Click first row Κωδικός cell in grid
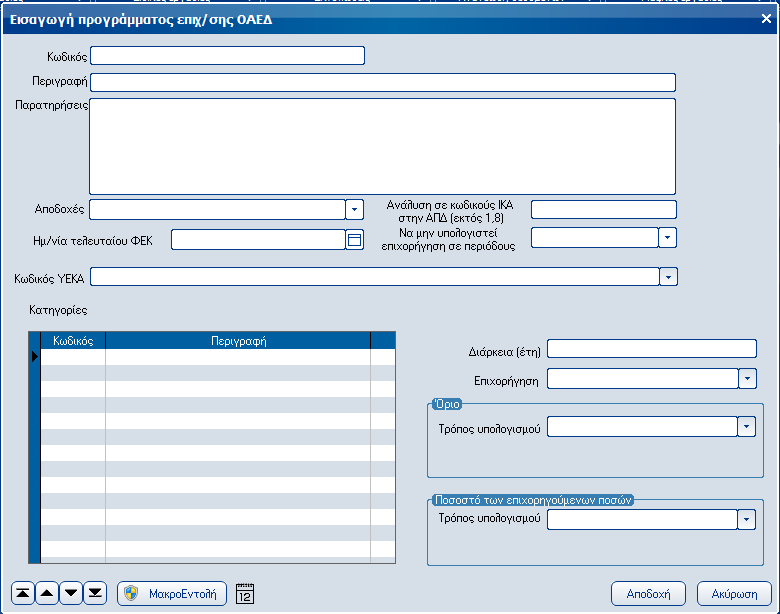780x614 pixels. coord(73,357)
